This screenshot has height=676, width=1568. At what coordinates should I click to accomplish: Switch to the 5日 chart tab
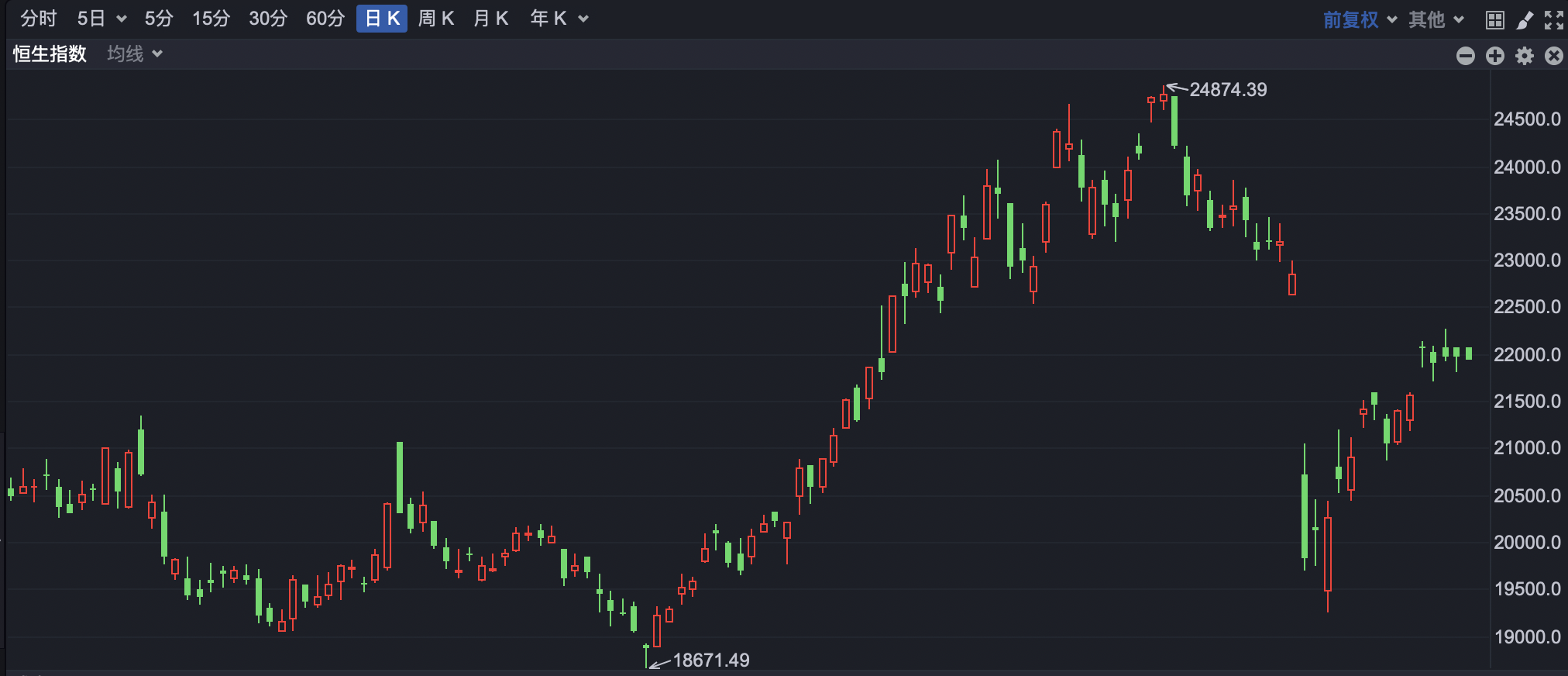pyautogui.click(x=91, y=19)
